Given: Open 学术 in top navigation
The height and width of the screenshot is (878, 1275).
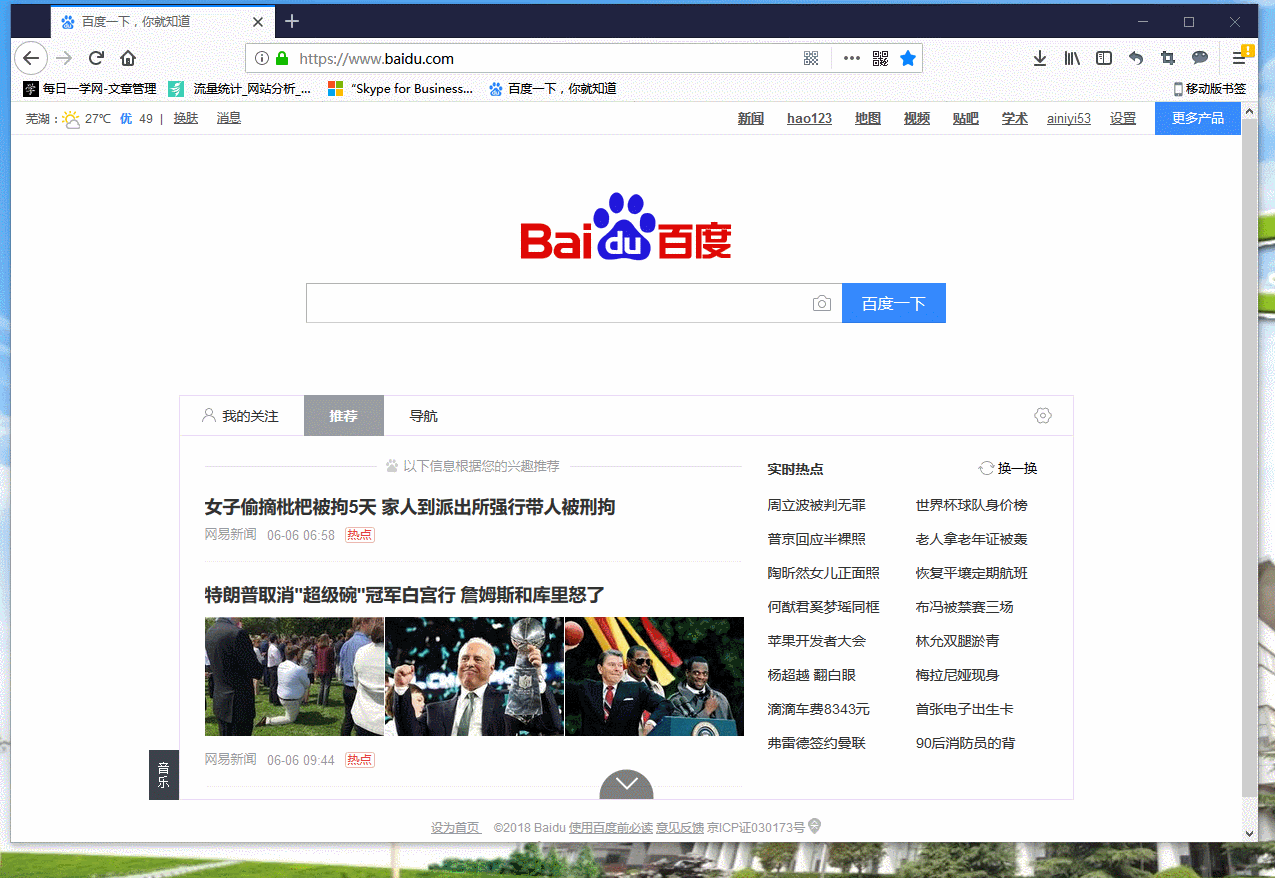Looking at the screenshot, I should (1015, 118).
